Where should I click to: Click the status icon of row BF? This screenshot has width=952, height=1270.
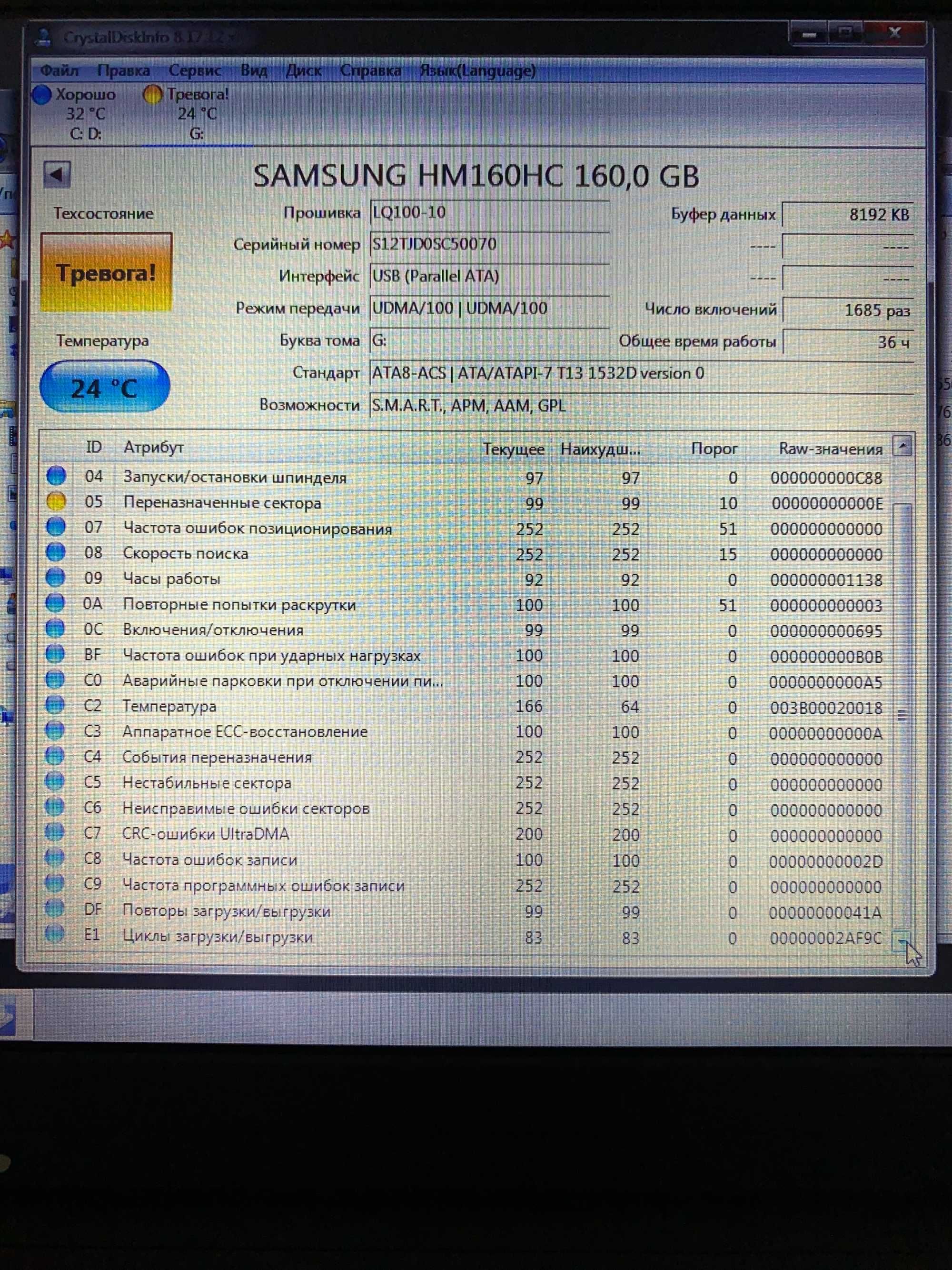55,653
